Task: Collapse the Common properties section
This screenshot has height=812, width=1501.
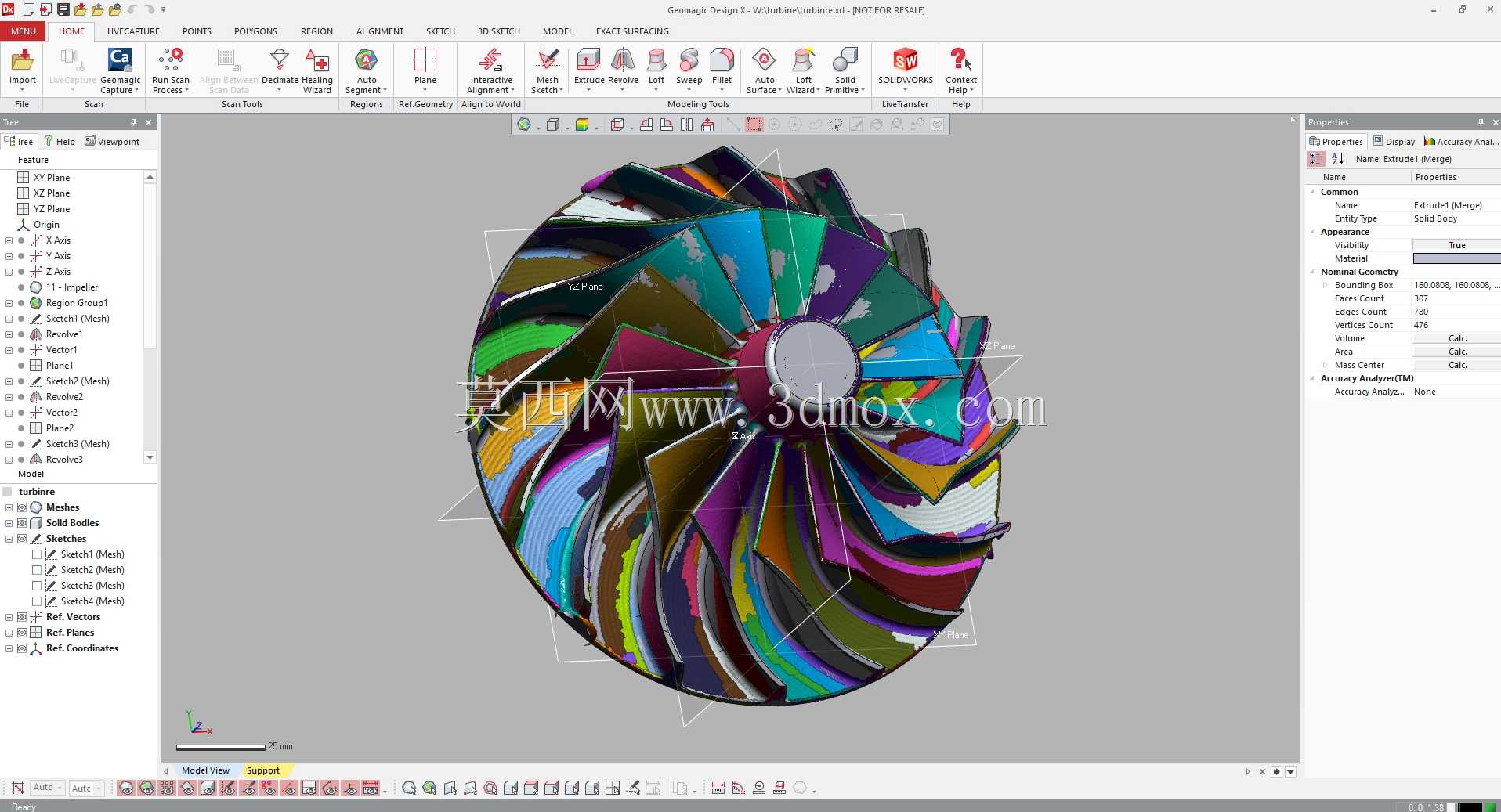Action: [1312, 192]
